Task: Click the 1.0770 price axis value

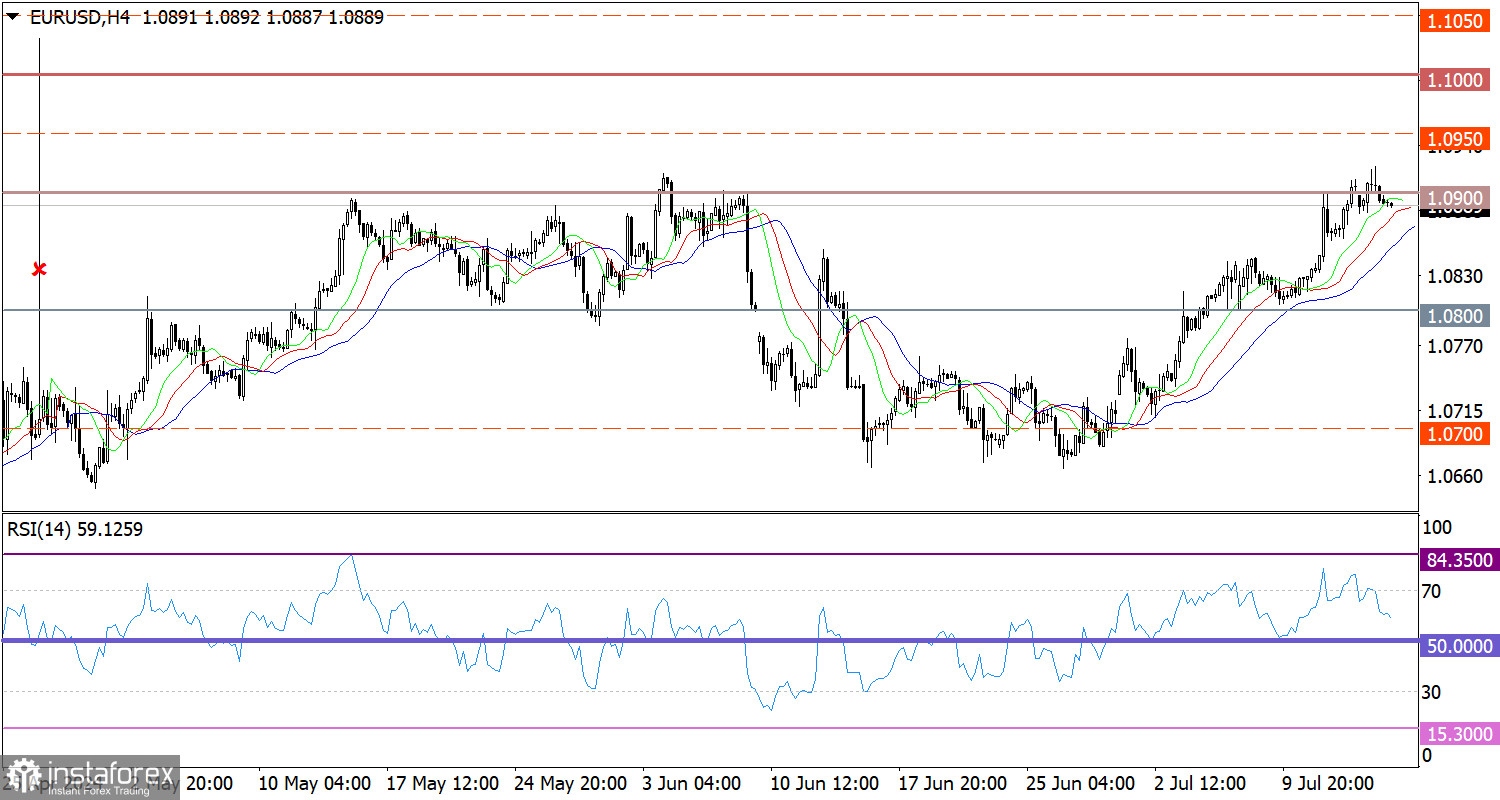Action: point(1453,346)
